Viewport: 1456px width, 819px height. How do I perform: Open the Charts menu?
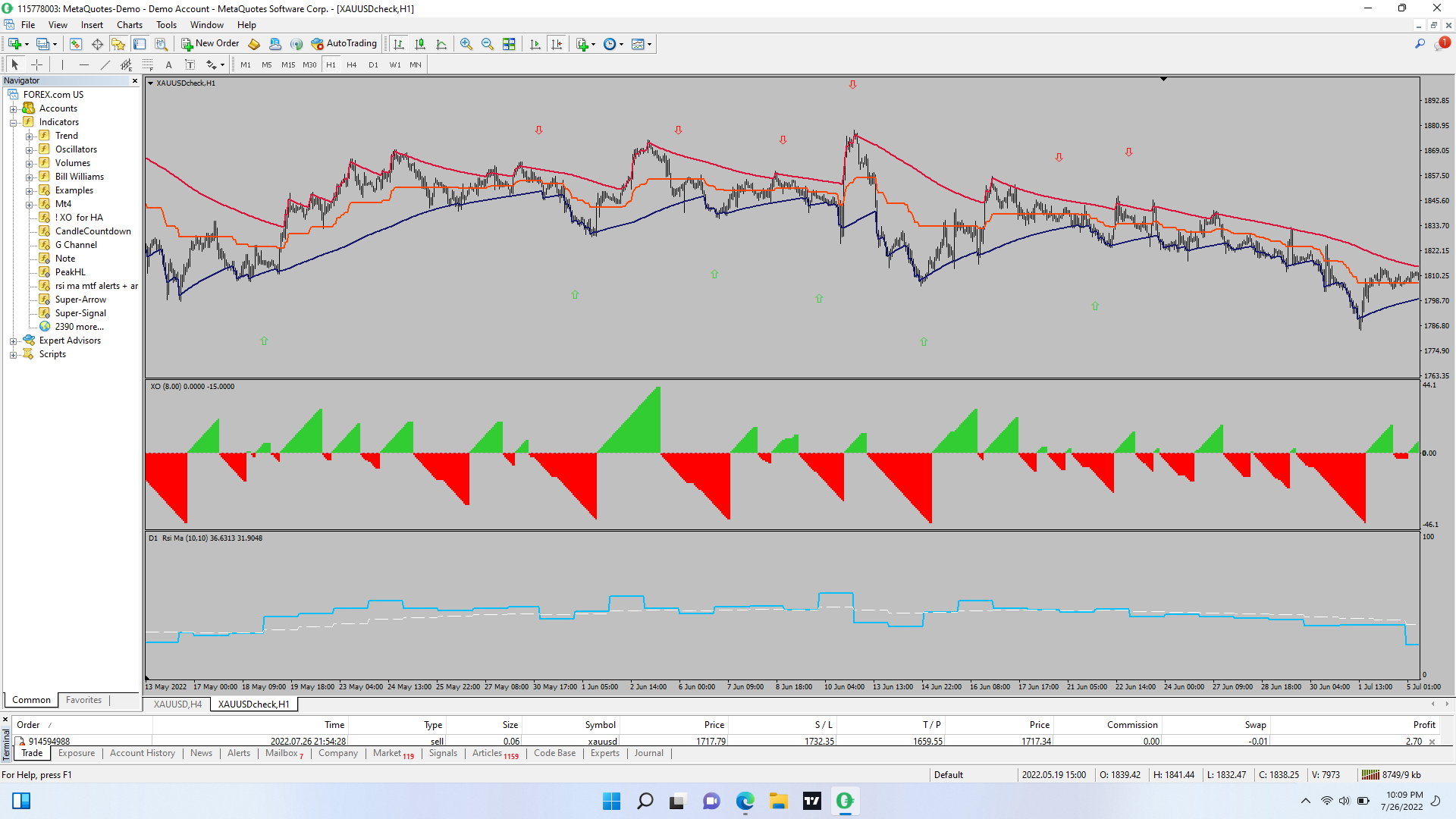pyautogui.click(x=129, y=25)
